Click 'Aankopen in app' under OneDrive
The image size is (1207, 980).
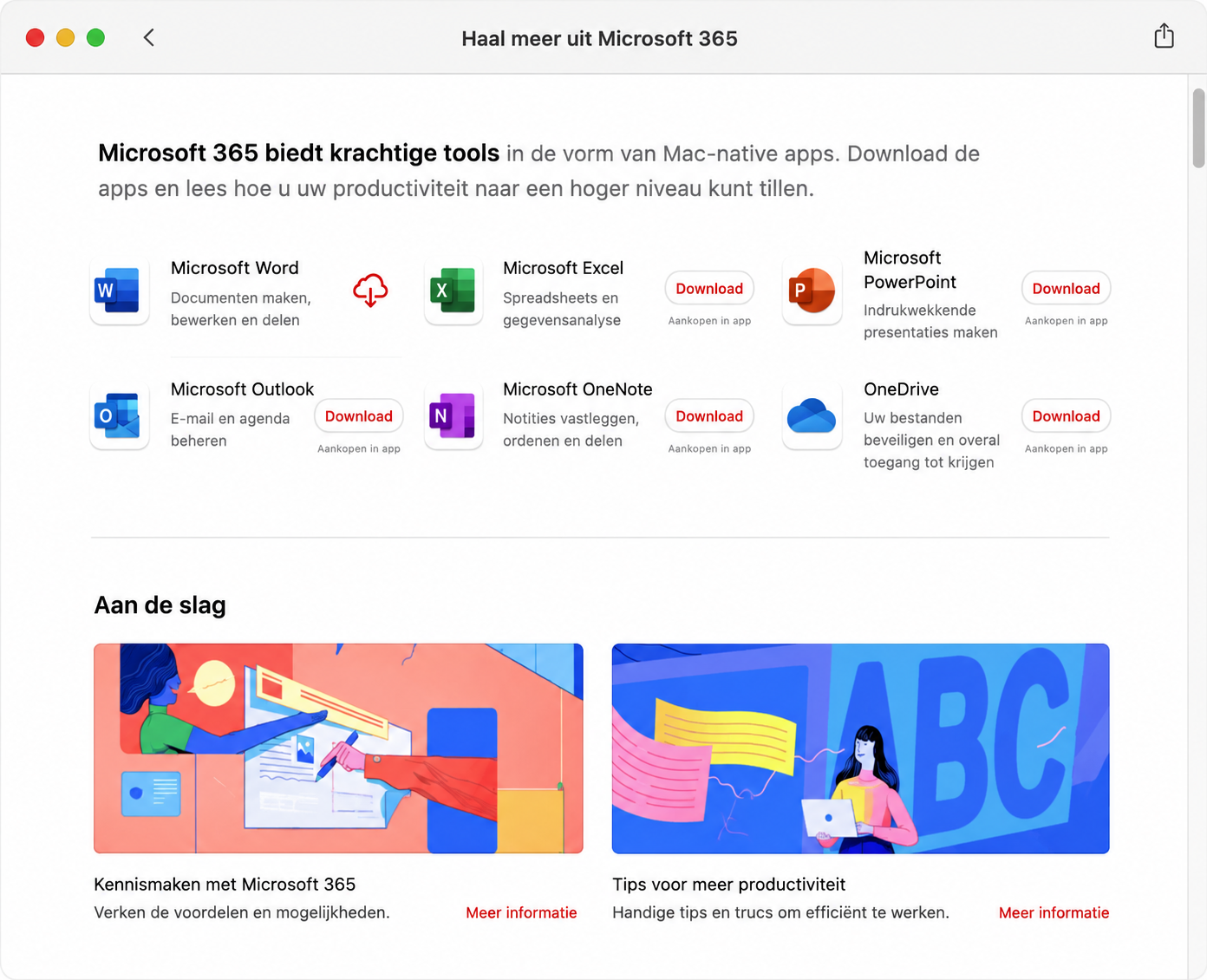click(x=1066, y=448)
